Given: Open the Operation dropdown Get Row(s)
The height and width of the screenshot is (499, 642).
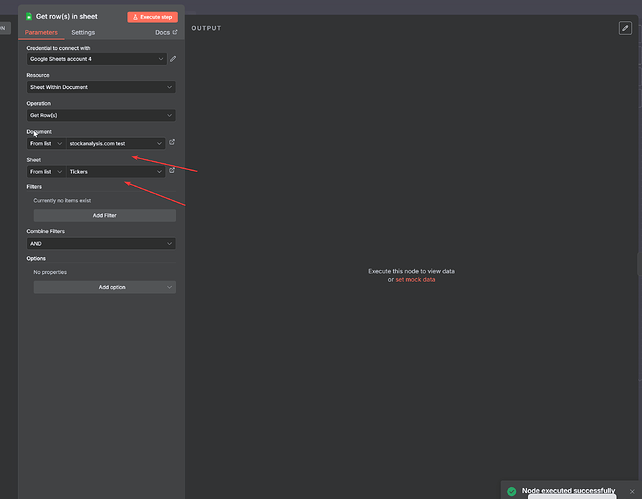Looking at the screenshot, I should (101, 115).
